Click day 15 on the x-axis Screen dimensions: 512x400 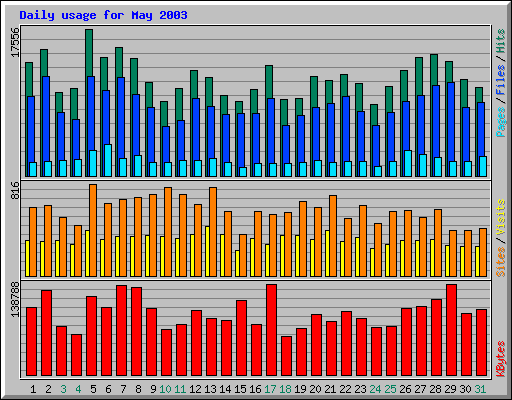click(x=240, y=389)
